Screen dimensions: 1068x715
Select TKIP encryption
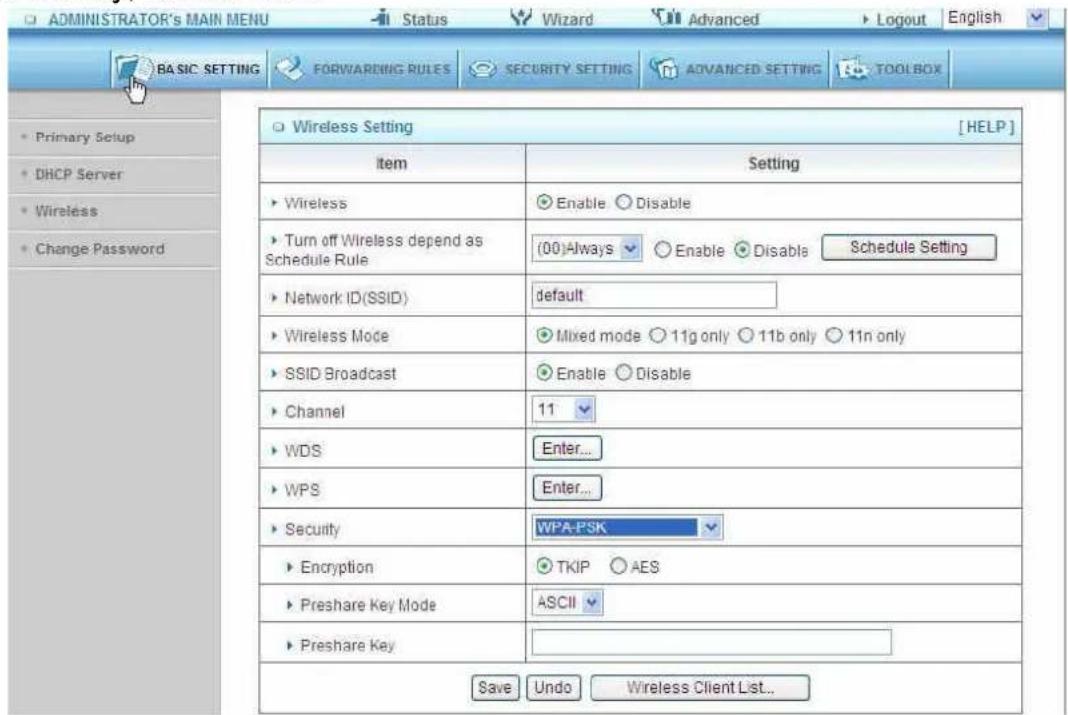544,566
